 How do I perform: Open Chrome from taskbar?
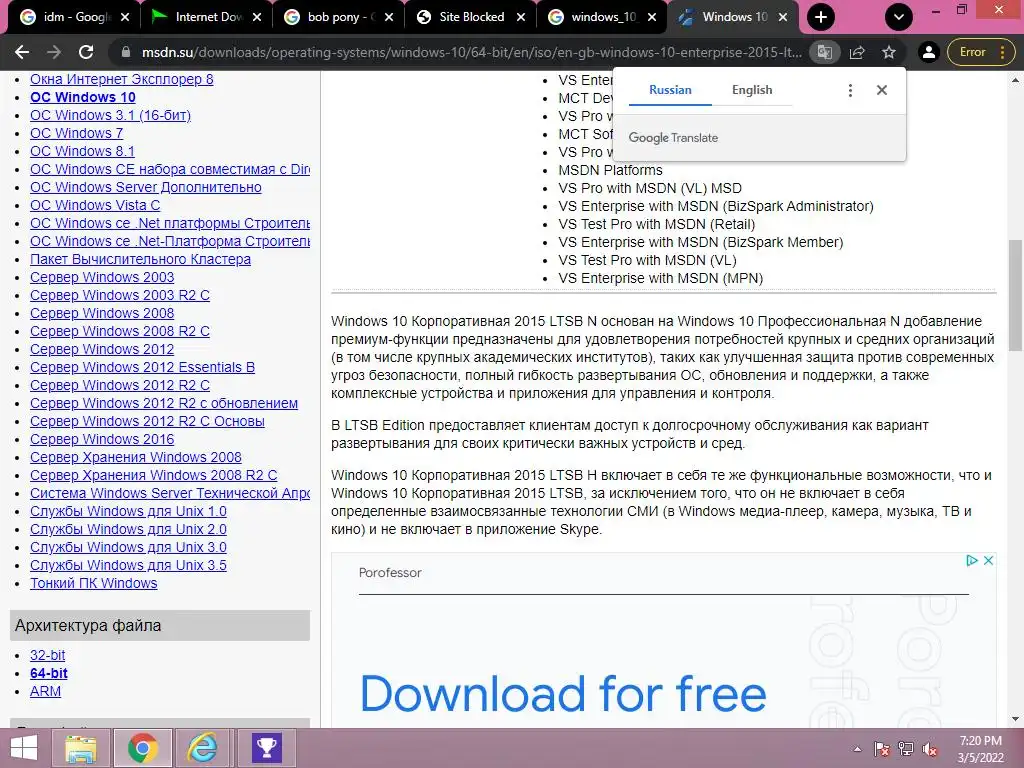(143, 748)
